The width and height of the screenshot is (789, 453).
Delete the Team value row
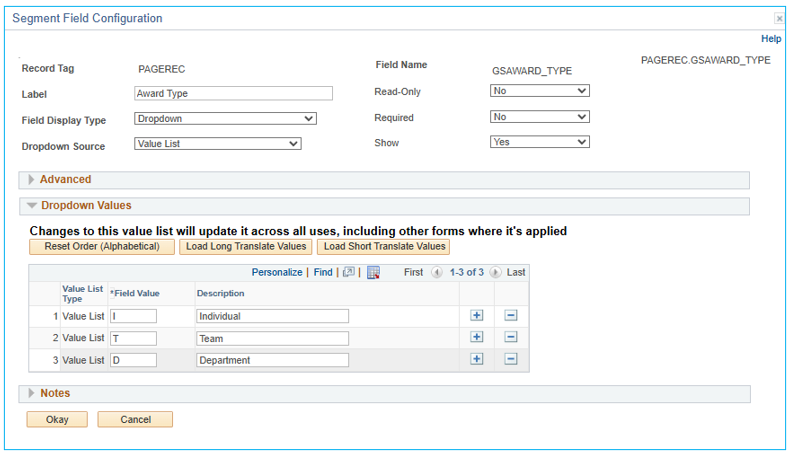[x=511, y=337]
